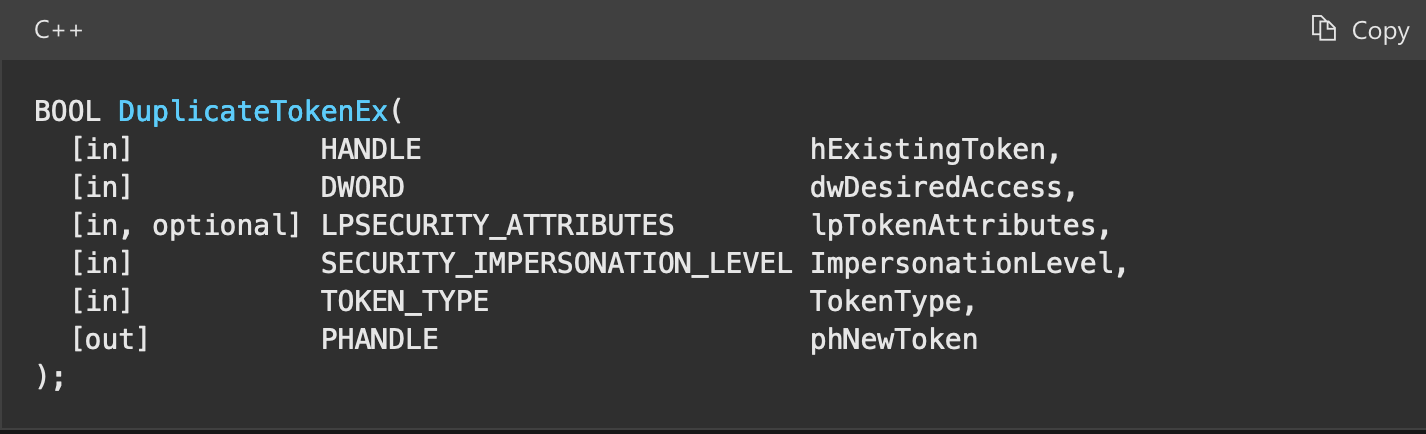This screenshot has width=1426, height=434.
Task: Click the C++ language label
Action: coord(59,30)
